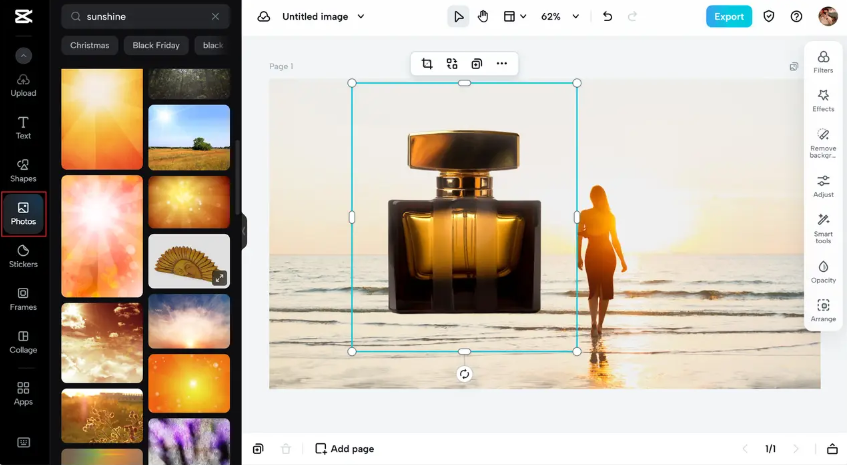The image size is (847, 465).
Task: Click the shield privacy icon
Action: [x=769, y=17]
